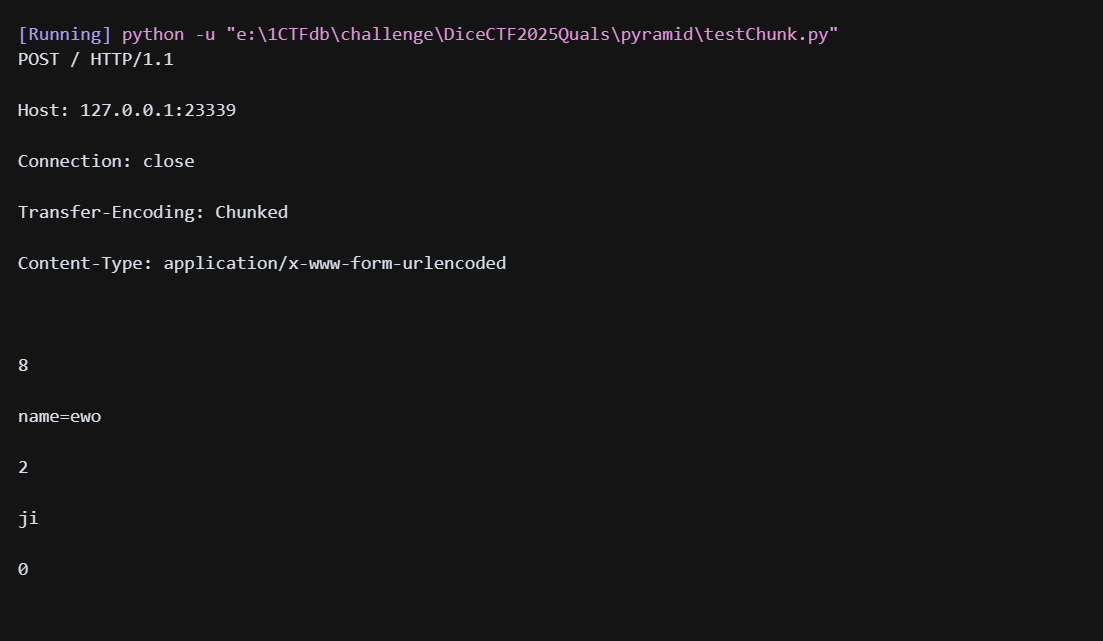
Task: Click the word python in the command
Action: coord(153,34)
